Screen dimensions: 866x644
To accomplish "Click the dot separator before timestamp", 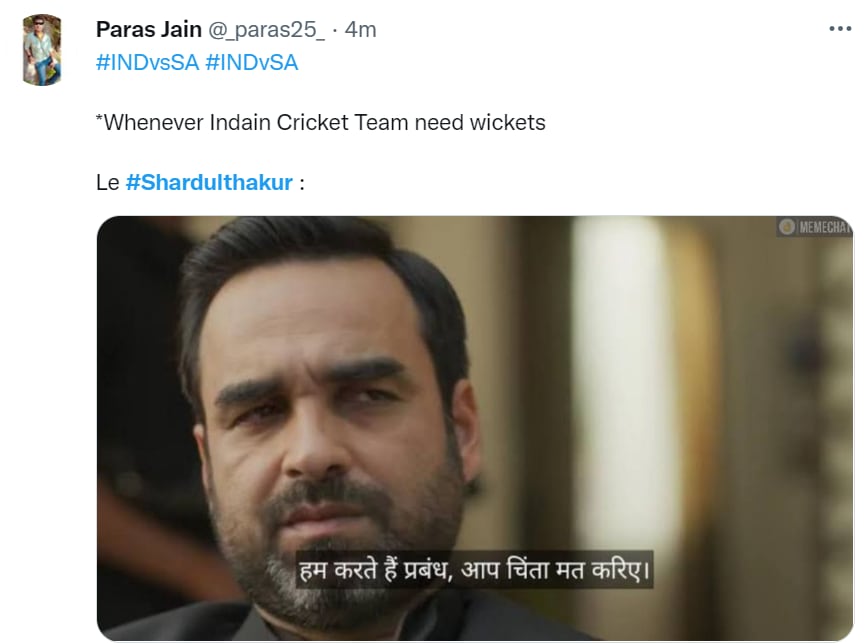I will click(335, 30).
